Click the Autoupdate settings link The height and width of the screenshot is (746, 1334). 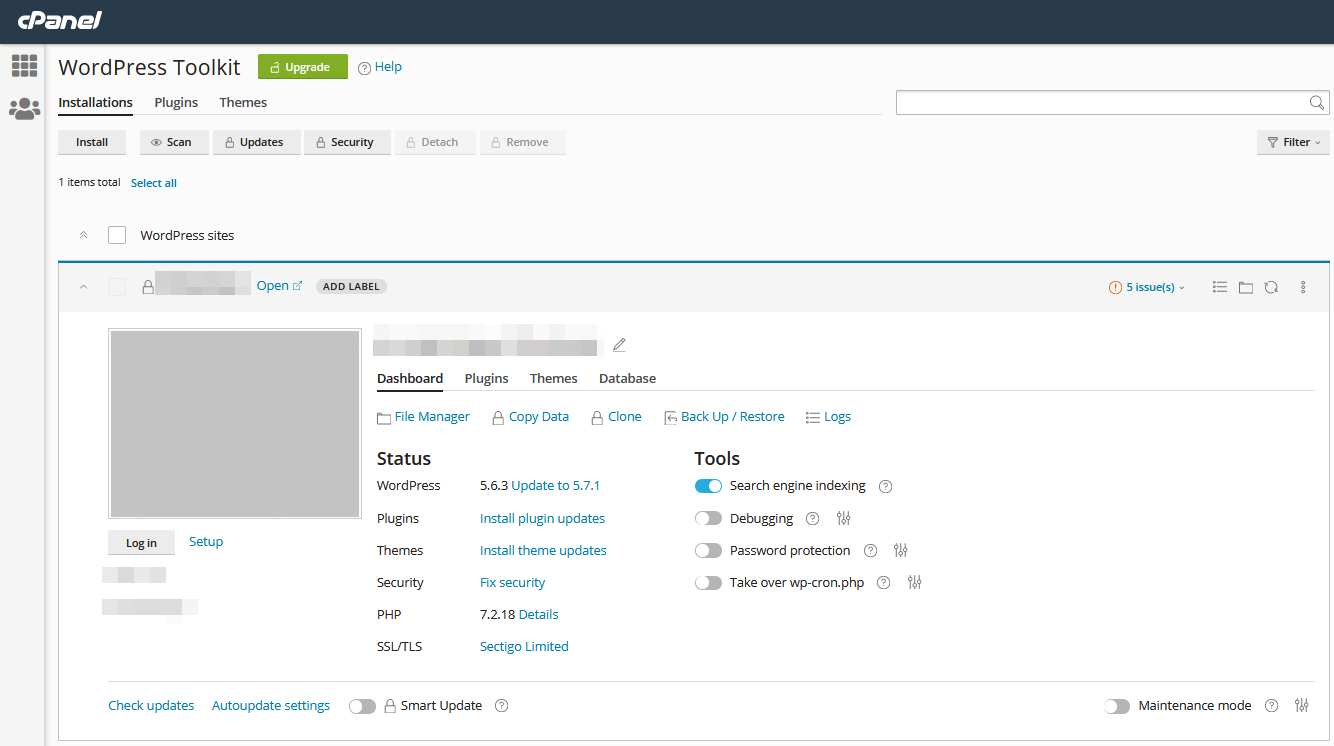pyautogui.click(x=271, y=706)
